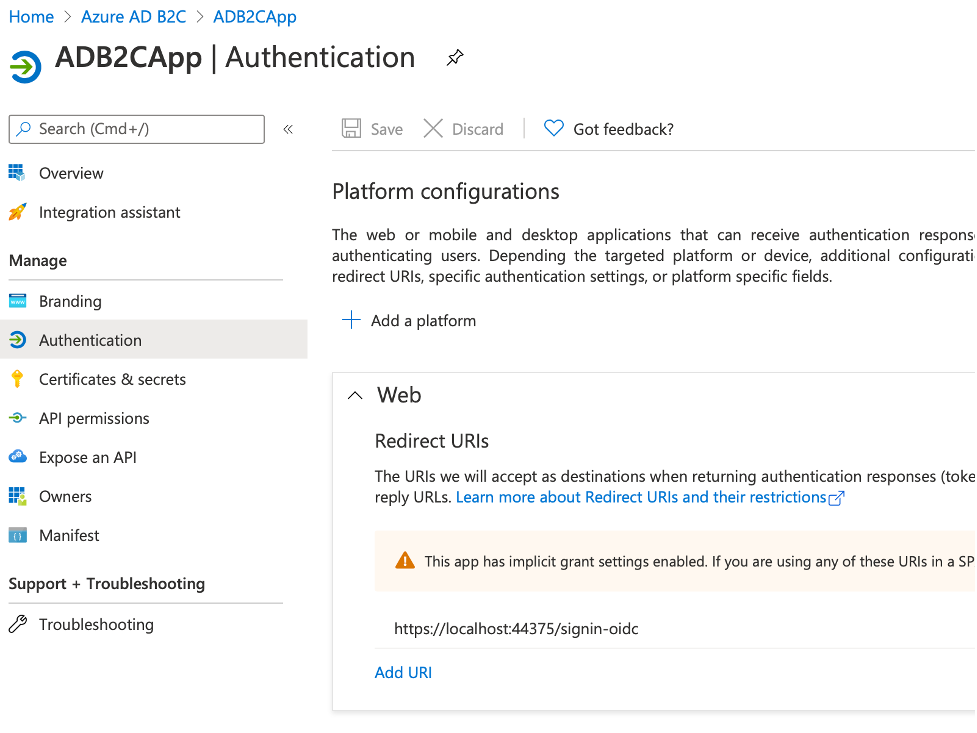Image resolution: width=977 pixels, height=733 pixels.
Task: Click the pin icon next to Authentication title
Action: coord(455,59)
